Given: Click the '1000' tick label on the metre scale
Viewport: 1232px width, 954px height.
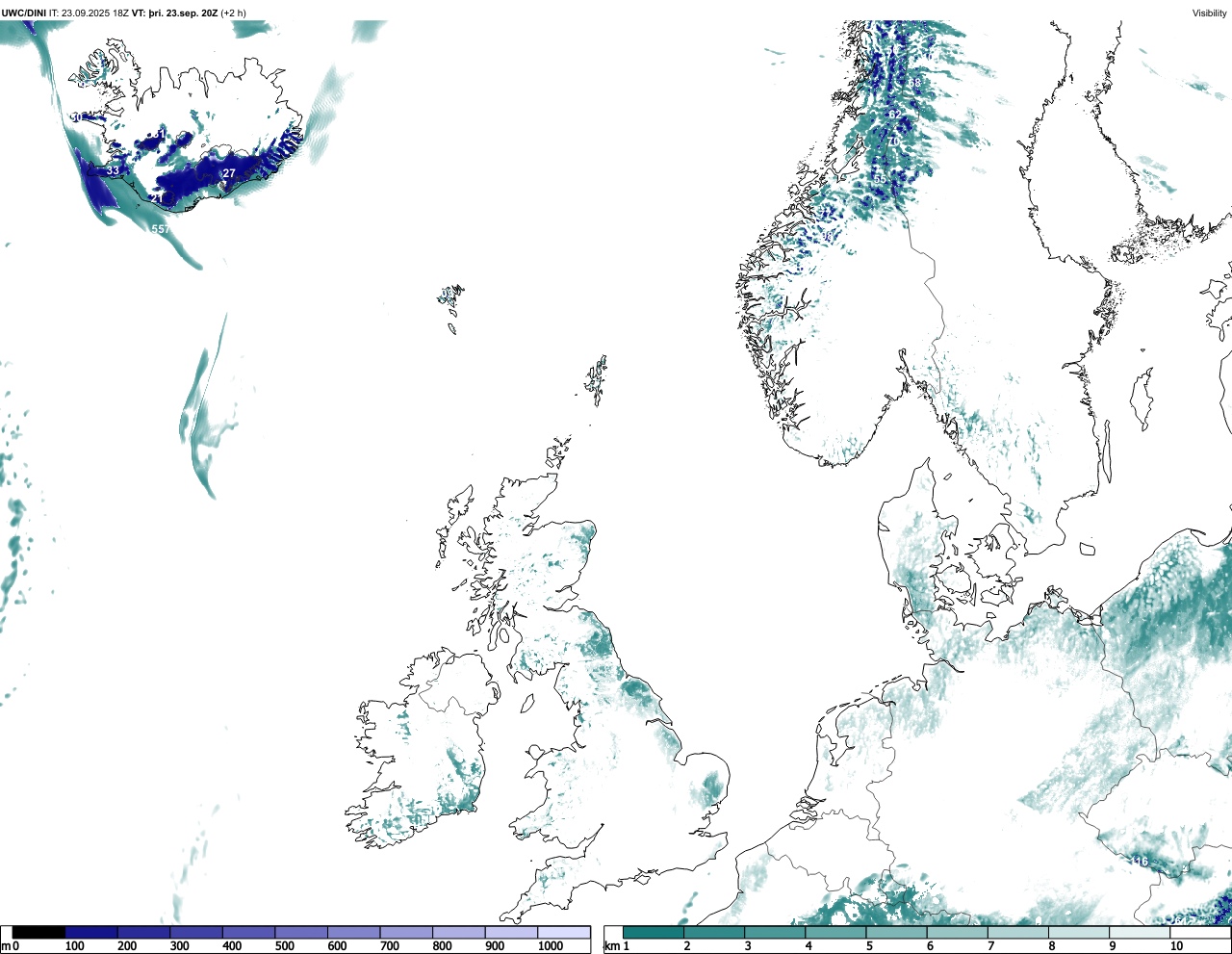Looking at the screenshot, I should pyautogui.click(x=550, y=946).
